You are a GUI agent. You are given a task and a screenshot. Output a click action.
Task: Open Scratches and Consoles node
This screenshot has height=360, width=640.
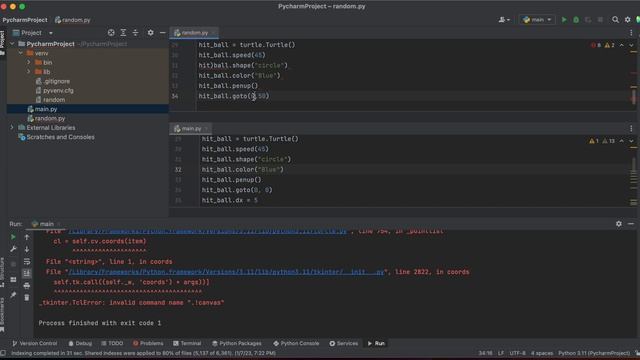[56, 137]
